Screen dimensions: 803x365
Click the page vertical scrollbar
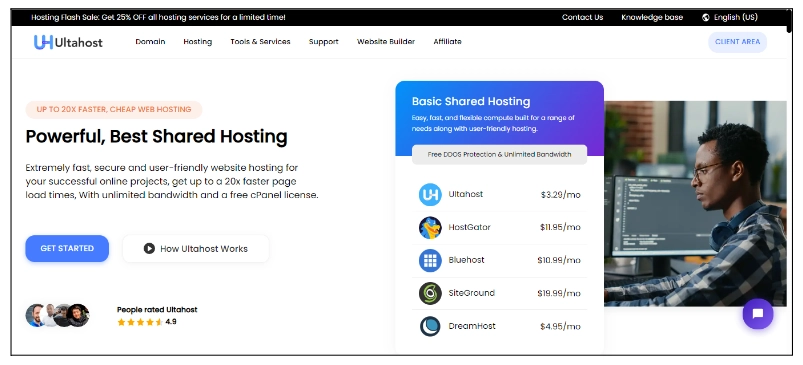tap(789, 22)
